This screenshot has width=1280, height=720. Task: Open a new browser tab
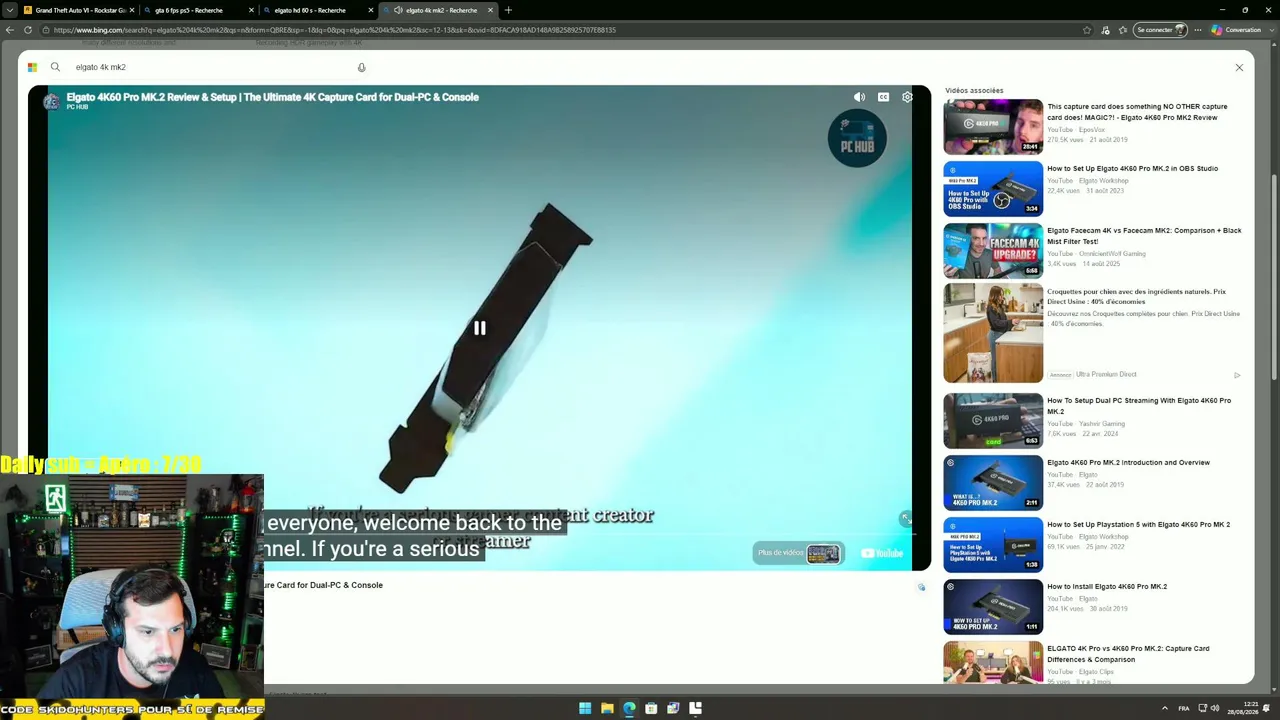coord(508,10)
